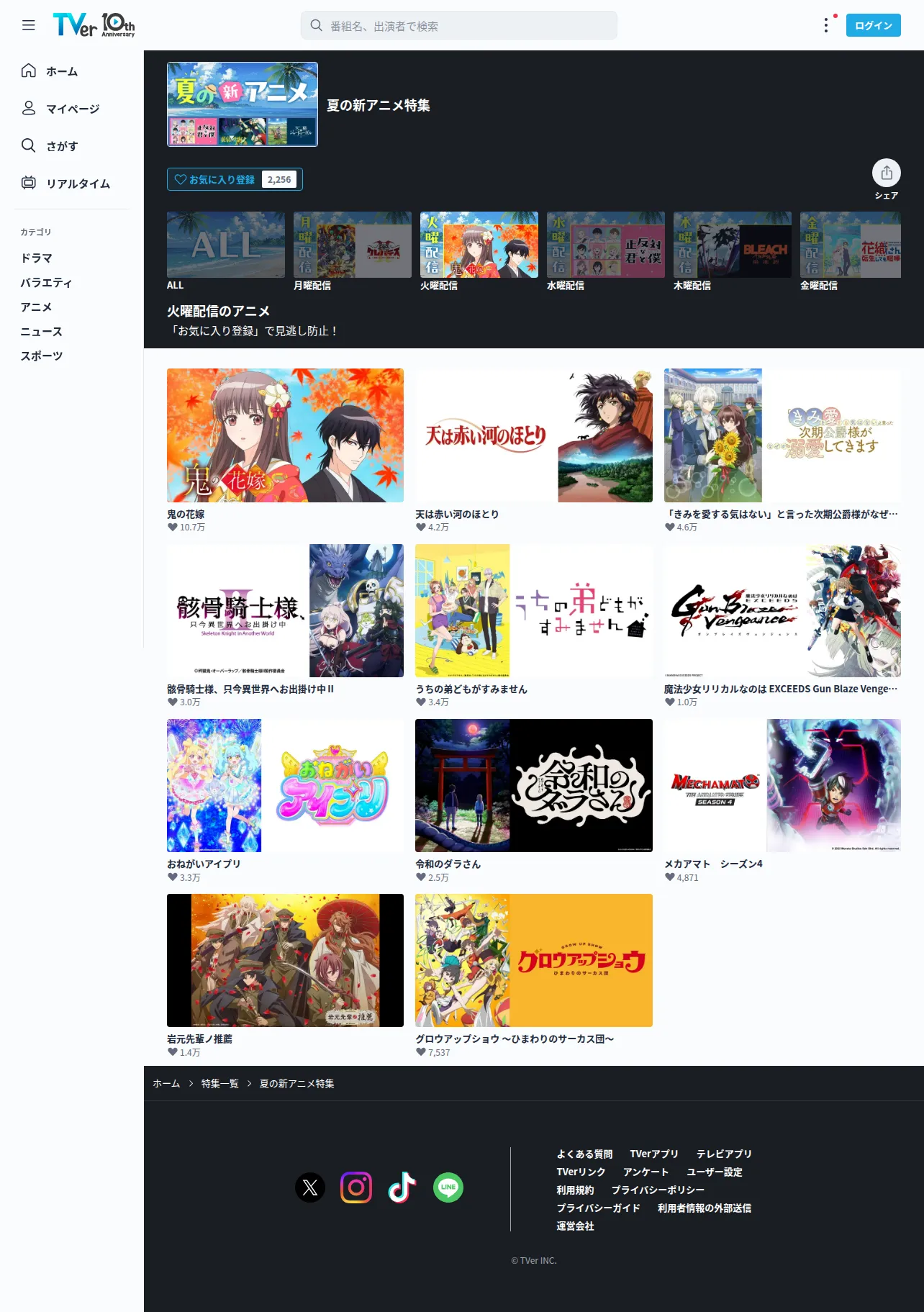Open the スポーツ category

tap(42, 356)
